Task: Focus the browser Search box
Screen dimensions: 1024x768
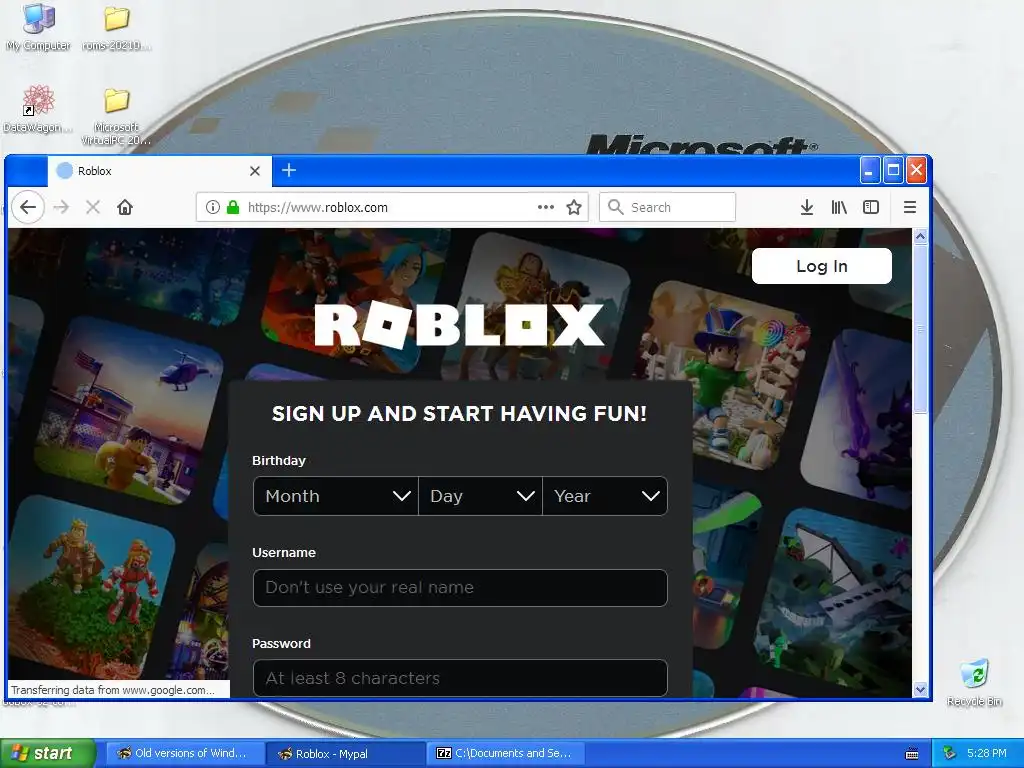Action: click(x=667, y=207)
